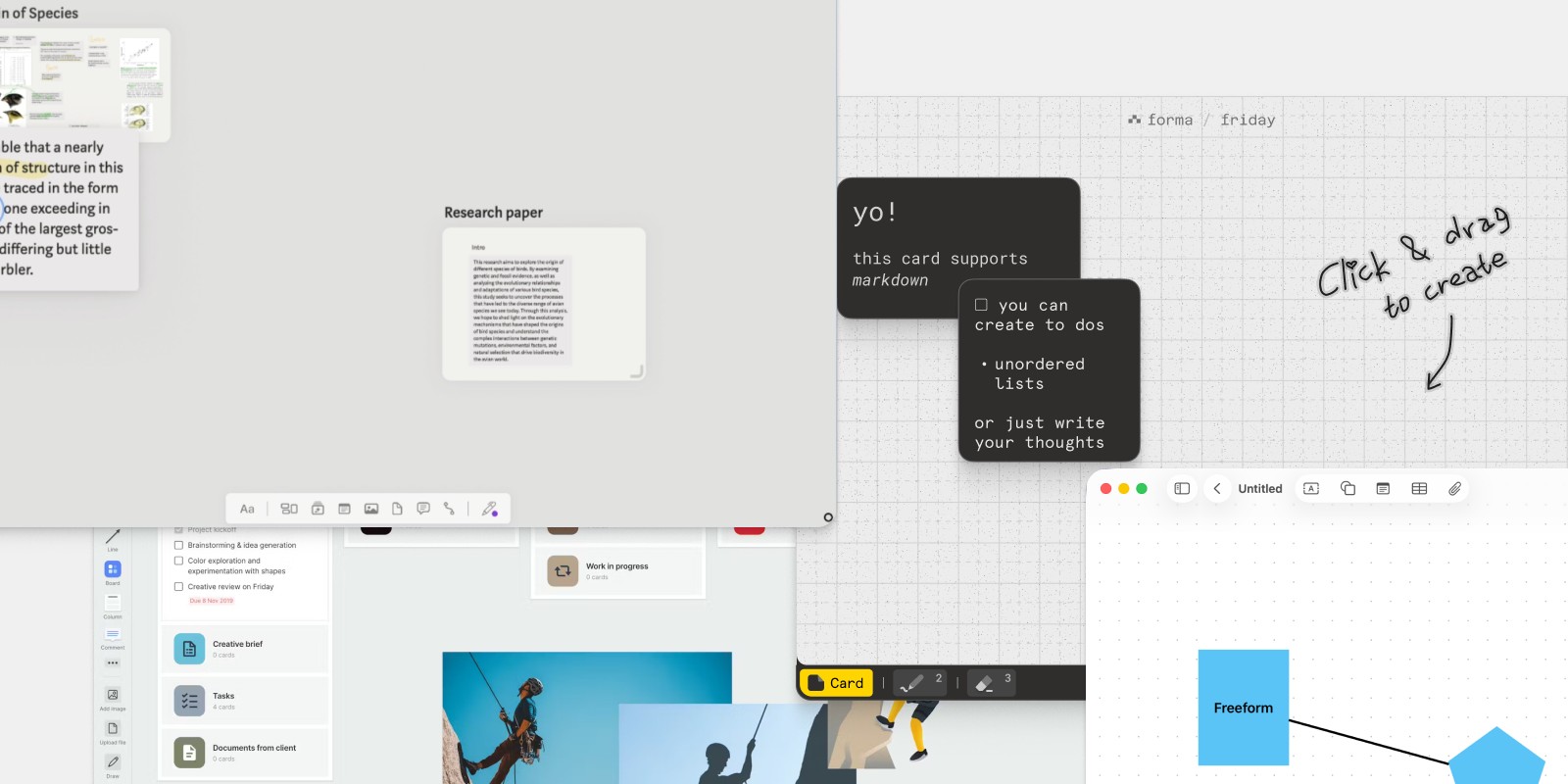Minimize the Freeform window with yellow button
The width and height of the screenshot is (1568, 784).
coord(1124,488)
